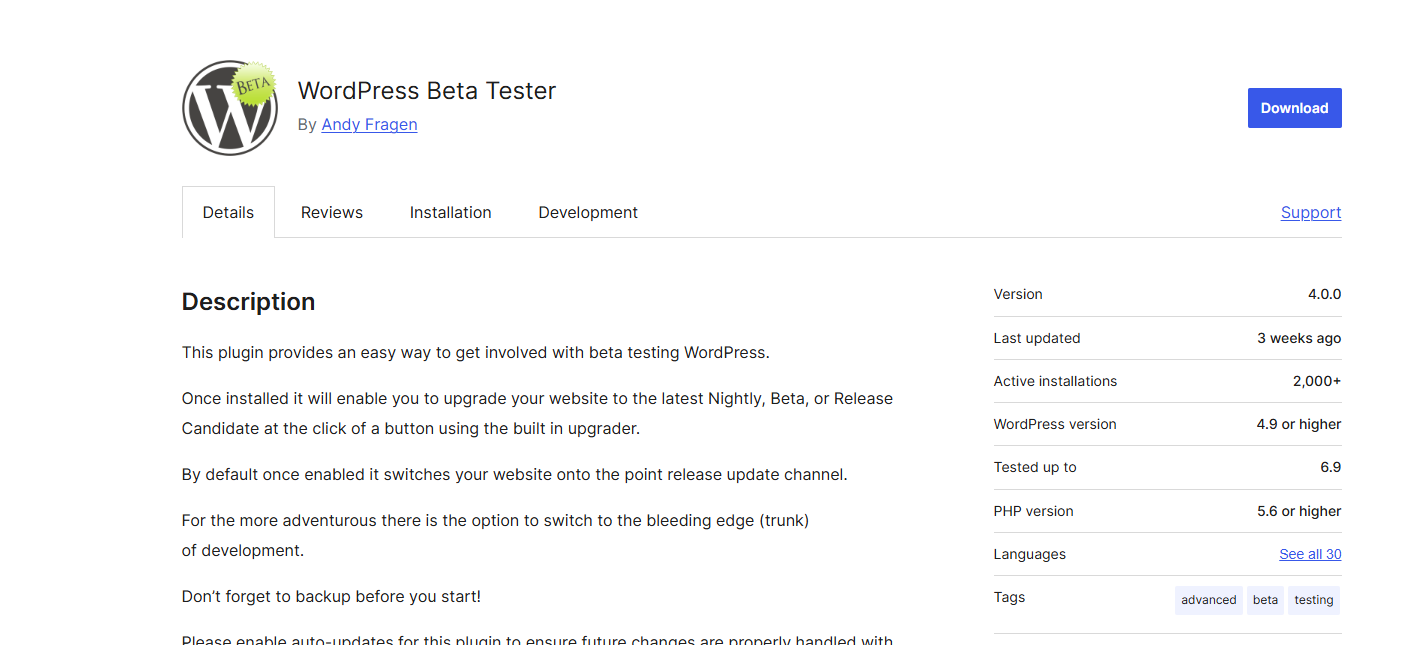Open the Support link
This screenshot has width=1427, height=645.
[1310, 212]
